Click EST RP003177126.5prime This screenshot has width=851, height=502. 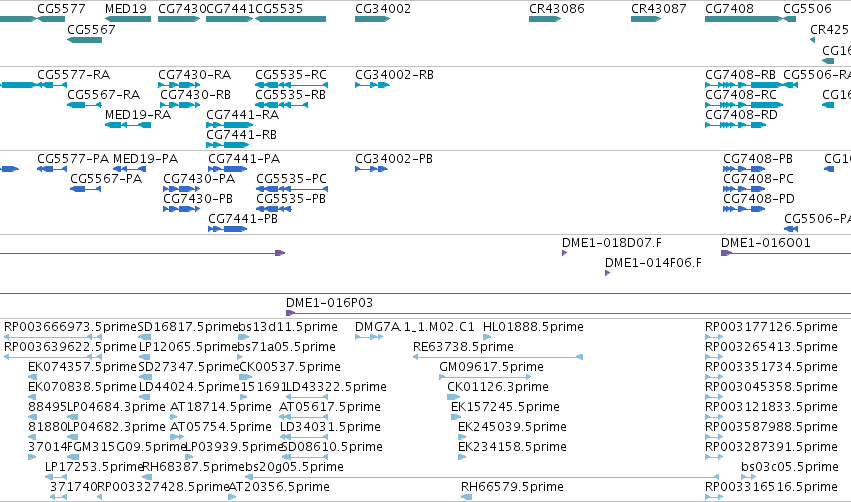coord(714,337)
